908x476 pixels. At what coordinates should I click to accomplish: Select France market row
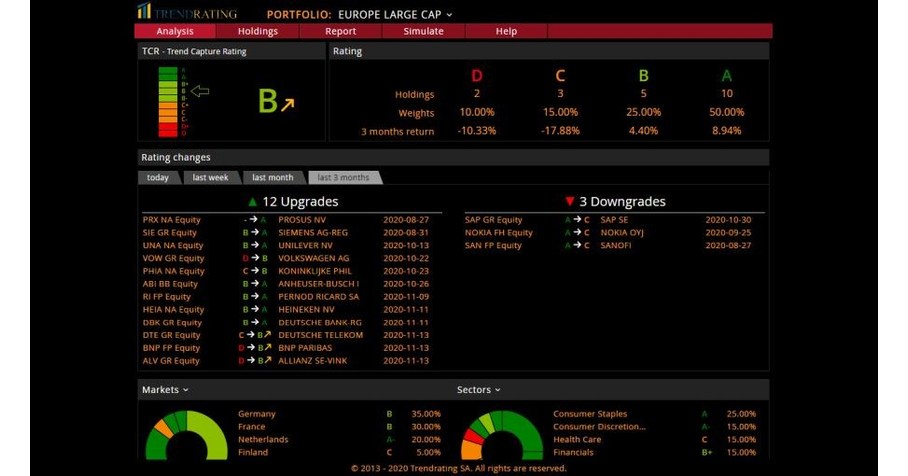[x=339, y=427]
